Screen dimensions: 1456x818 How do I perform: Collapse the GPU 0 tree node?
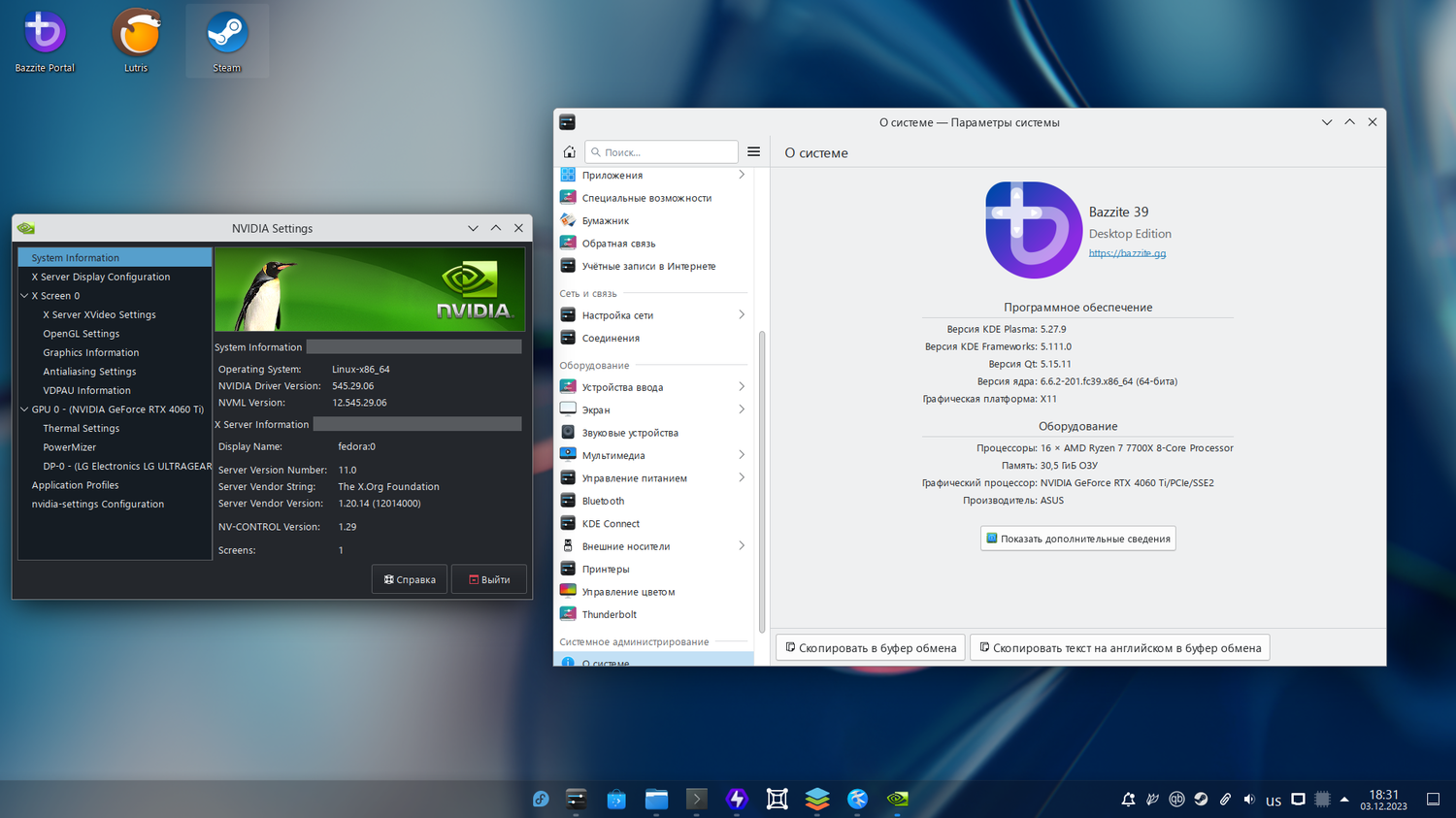tap(24, 409)
